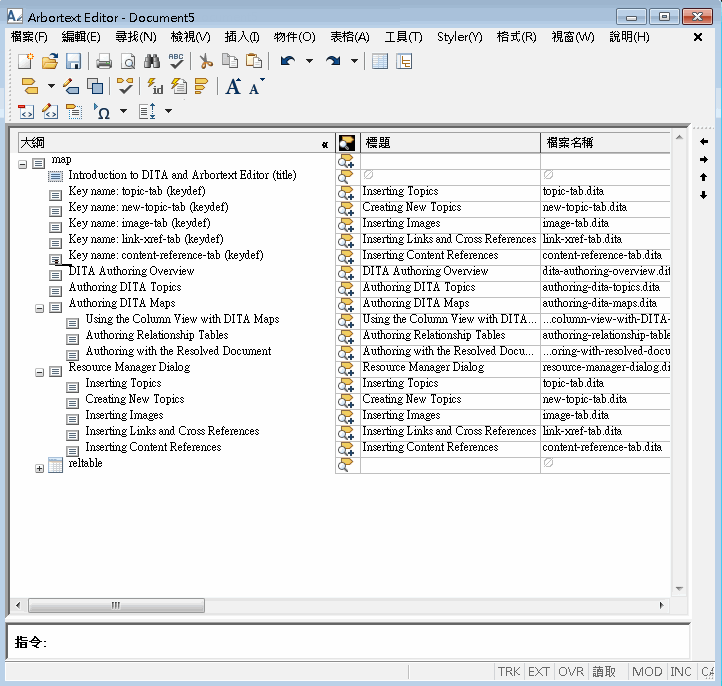722x686 pixels.
Task: Click the New document icon
Action: [26, 61]
